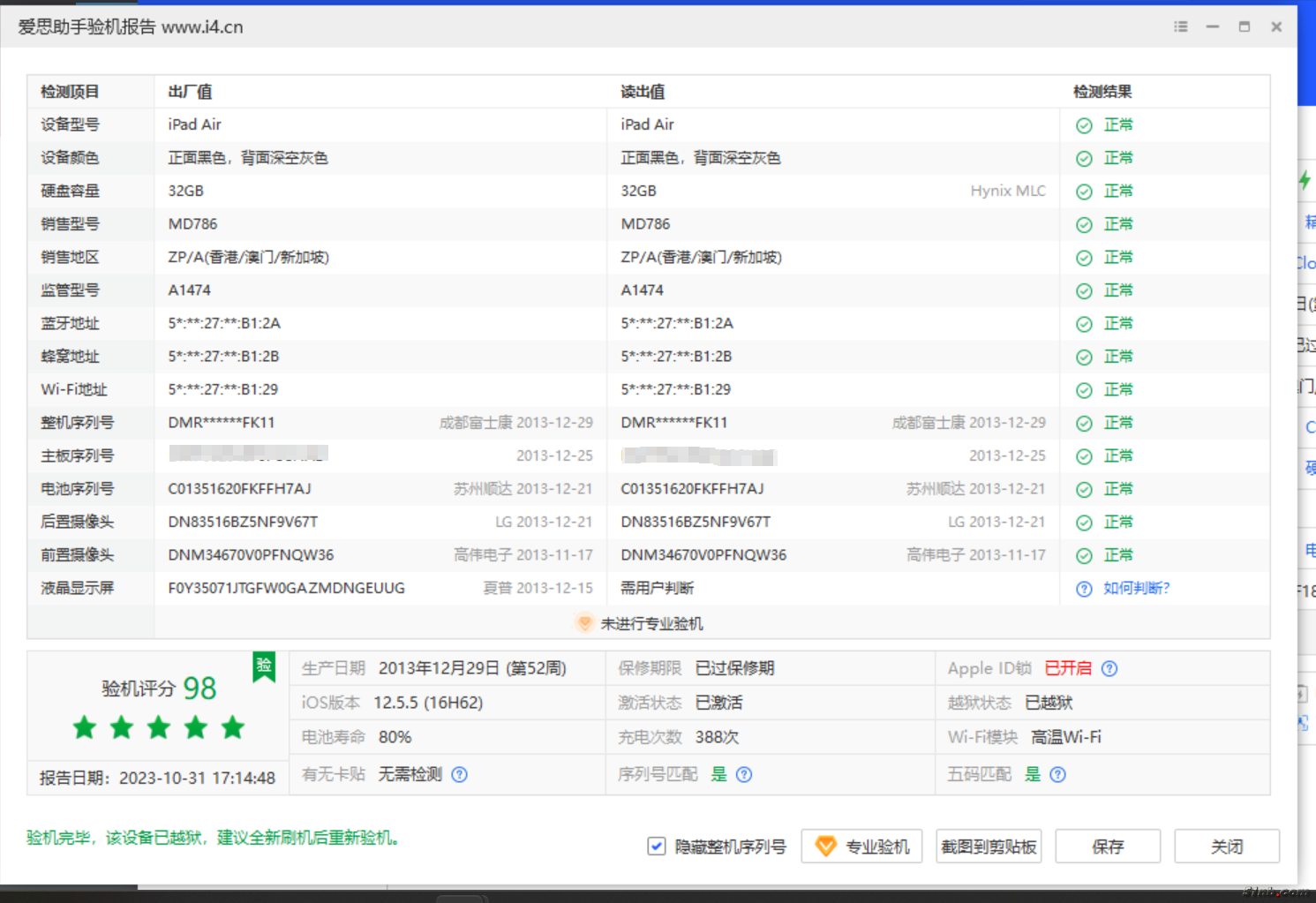Click the 关闭 button
Screen dimensions: 1316x903
(1227, 846)
